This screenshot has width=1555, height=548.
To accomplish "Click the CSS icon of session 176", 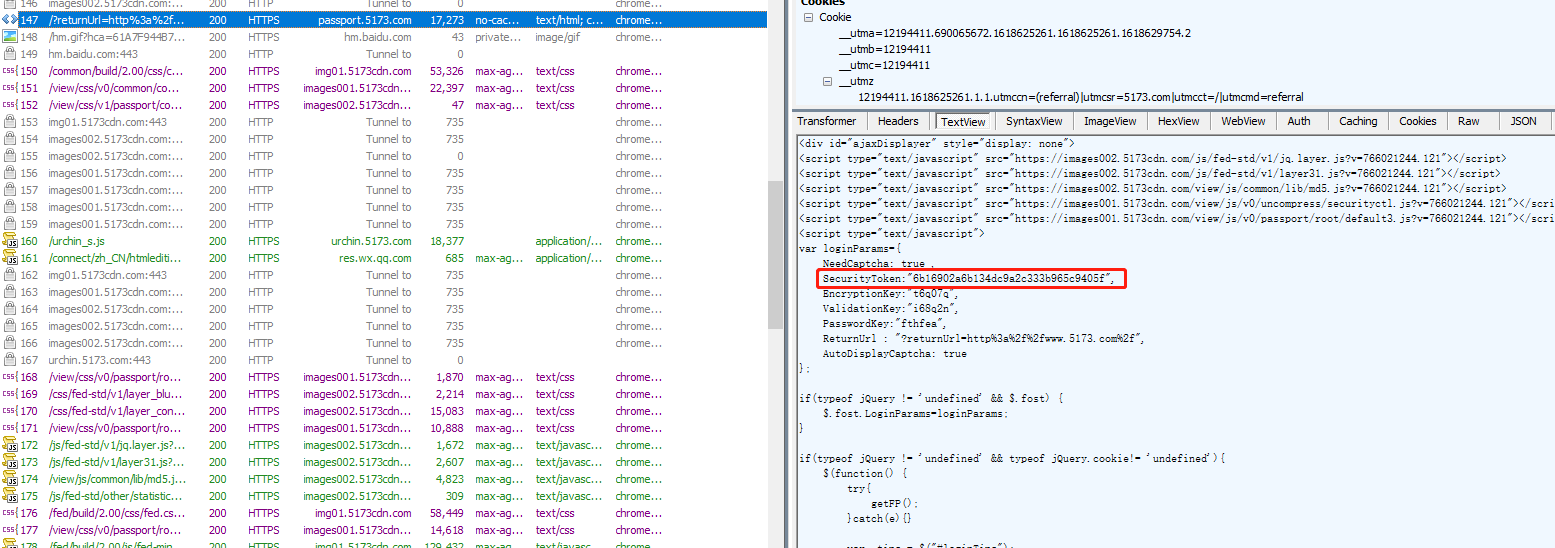I will coord(9,513).
